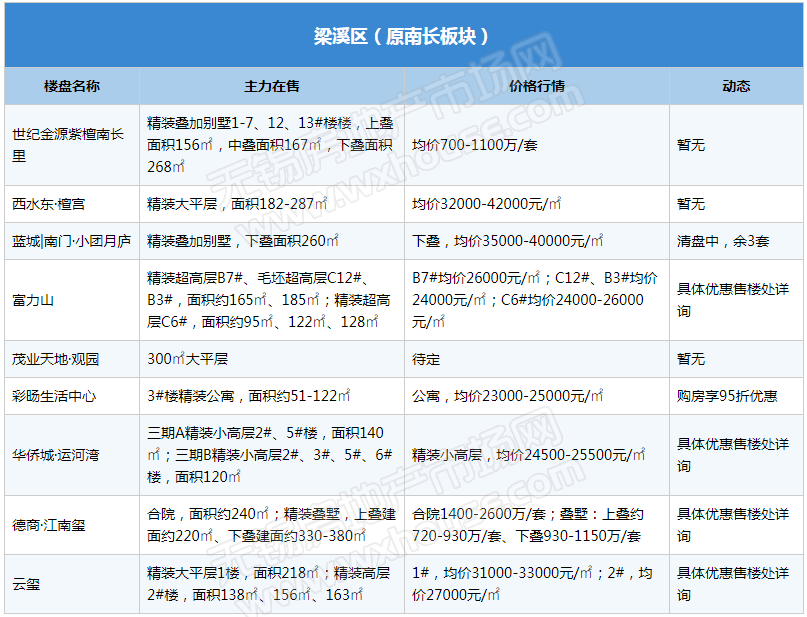Select 蓝城|南门·小团月庐 in name column
The width and height of the screenshot is (807, 617).
(71, 241)
